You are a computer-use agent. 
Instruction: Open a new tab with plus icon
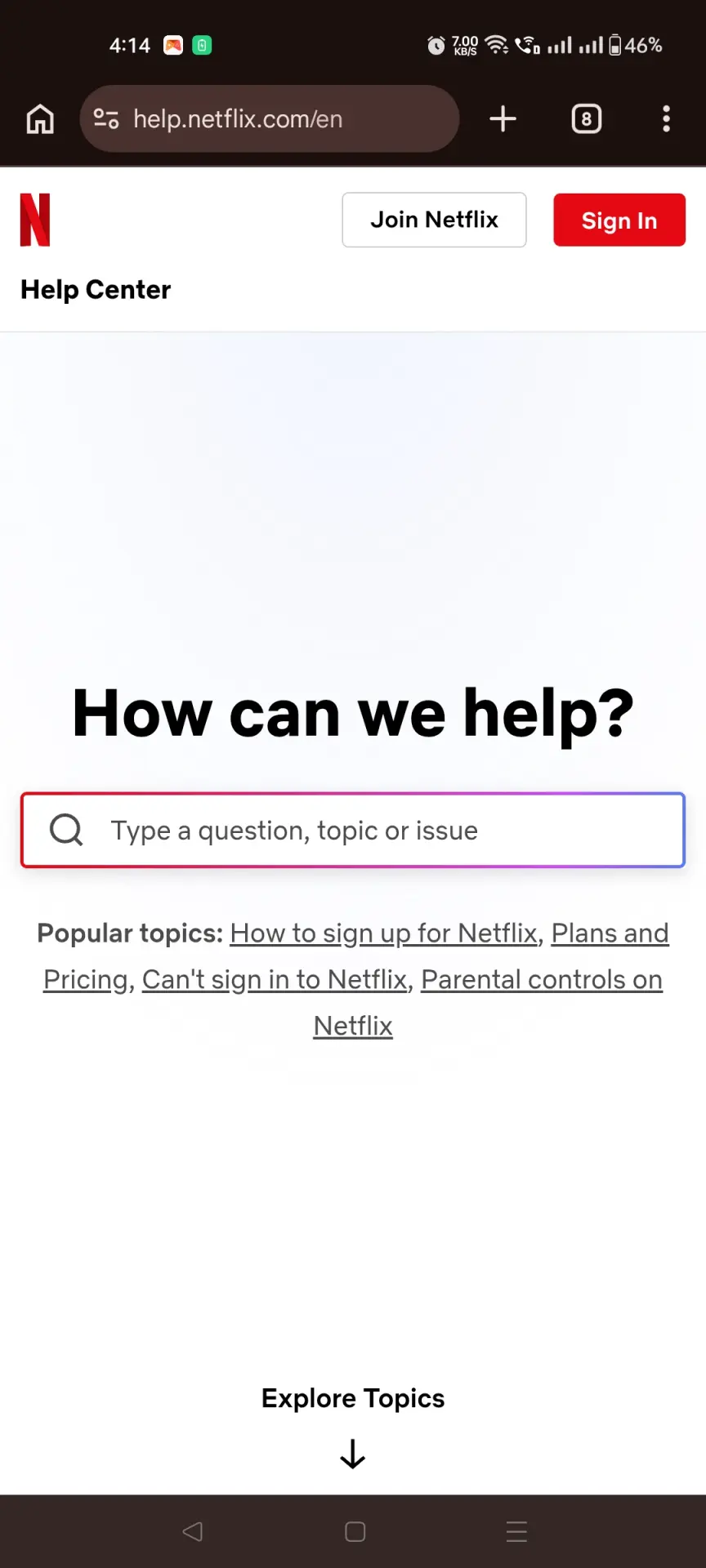503,119
